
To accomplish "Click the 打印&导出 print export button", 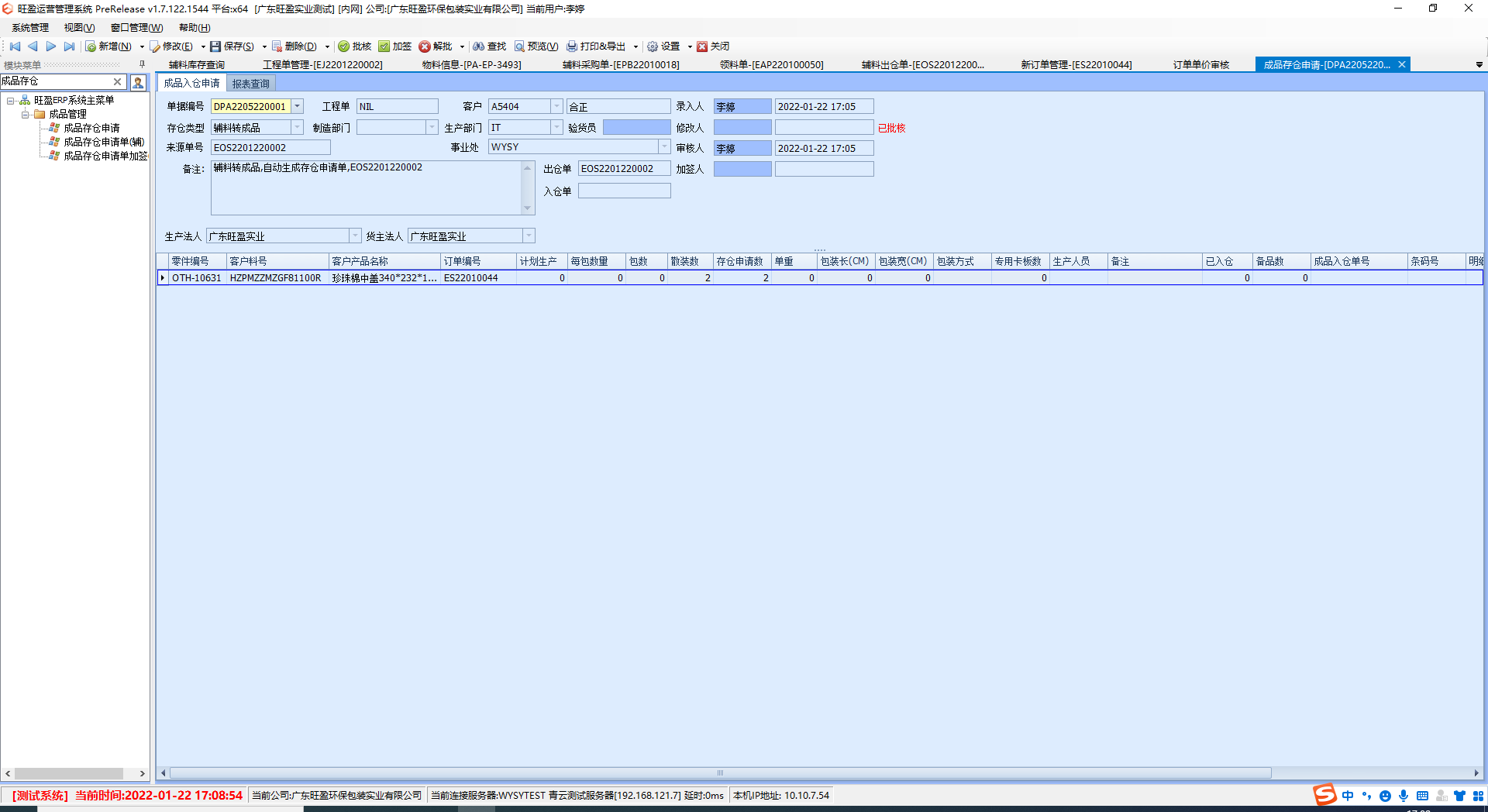I will click(596, 46).
